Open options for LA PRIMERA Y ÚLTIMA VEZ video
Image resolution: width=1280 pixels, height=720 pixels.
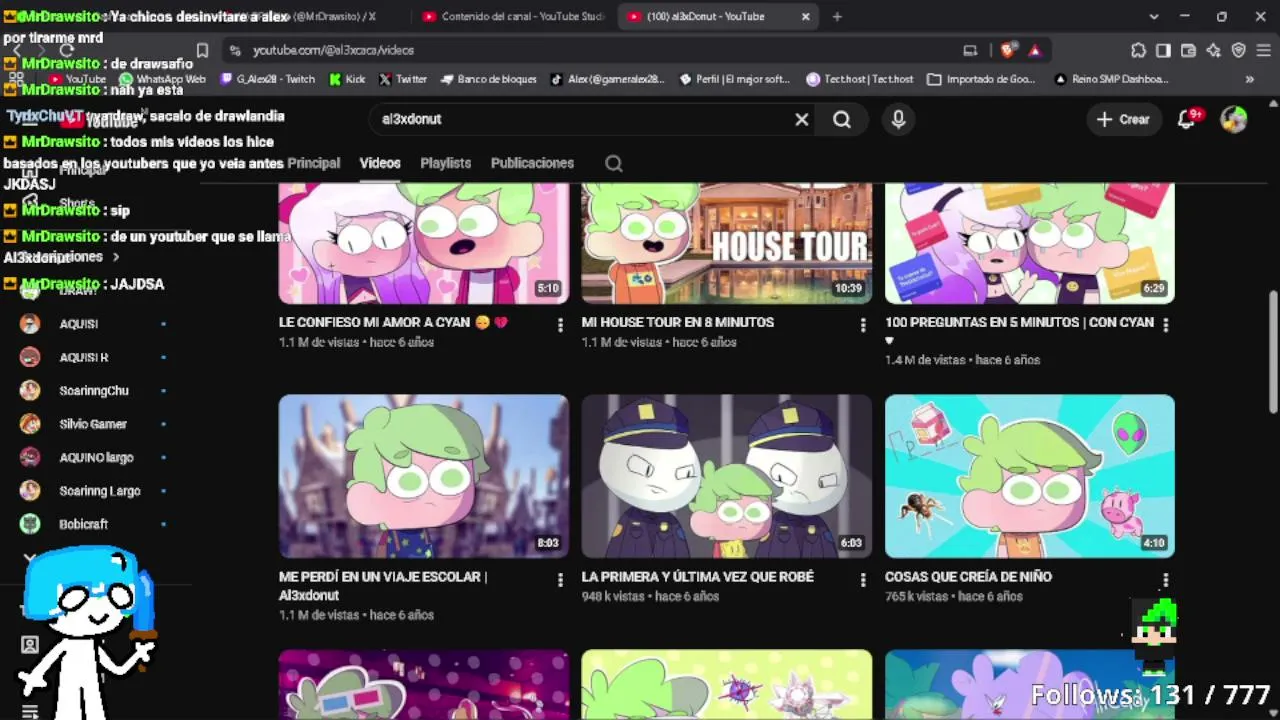point(863,580)
